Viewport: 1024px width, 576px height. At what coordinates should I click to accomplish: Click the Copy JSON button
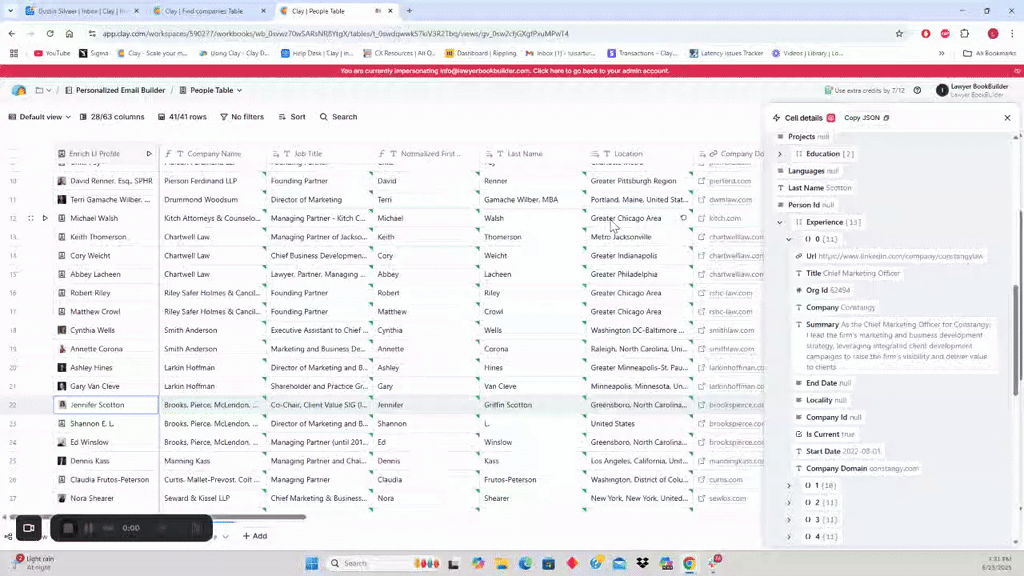coord(866,118)
